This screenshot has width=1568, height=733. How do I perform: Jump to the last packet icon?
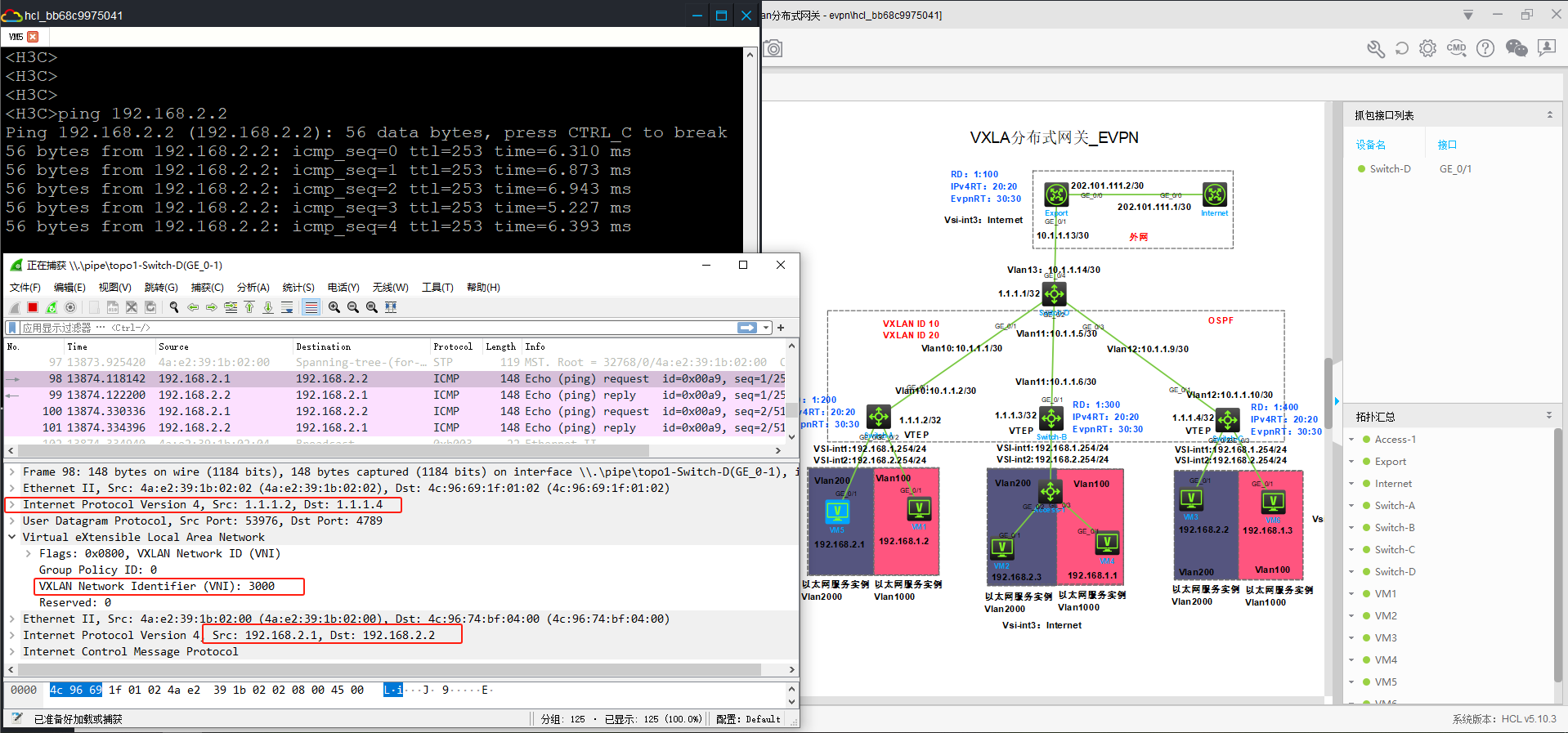(x=268, y=307)
